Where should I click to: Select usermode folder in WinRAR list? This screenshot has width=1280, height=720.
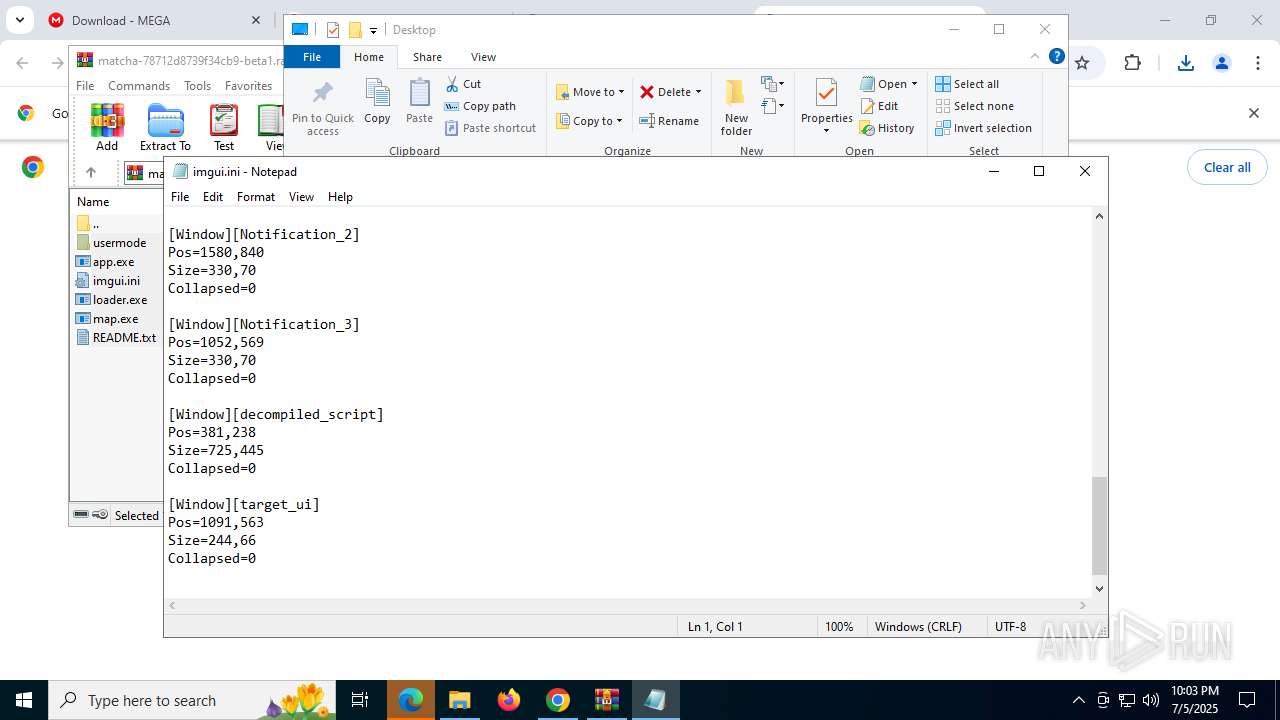[x=119, y=243]
